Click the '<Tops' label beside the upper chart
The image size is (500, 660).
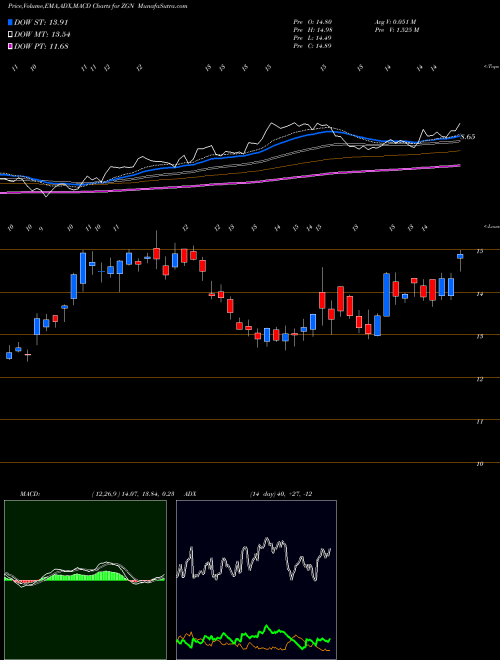pos(491,67)
